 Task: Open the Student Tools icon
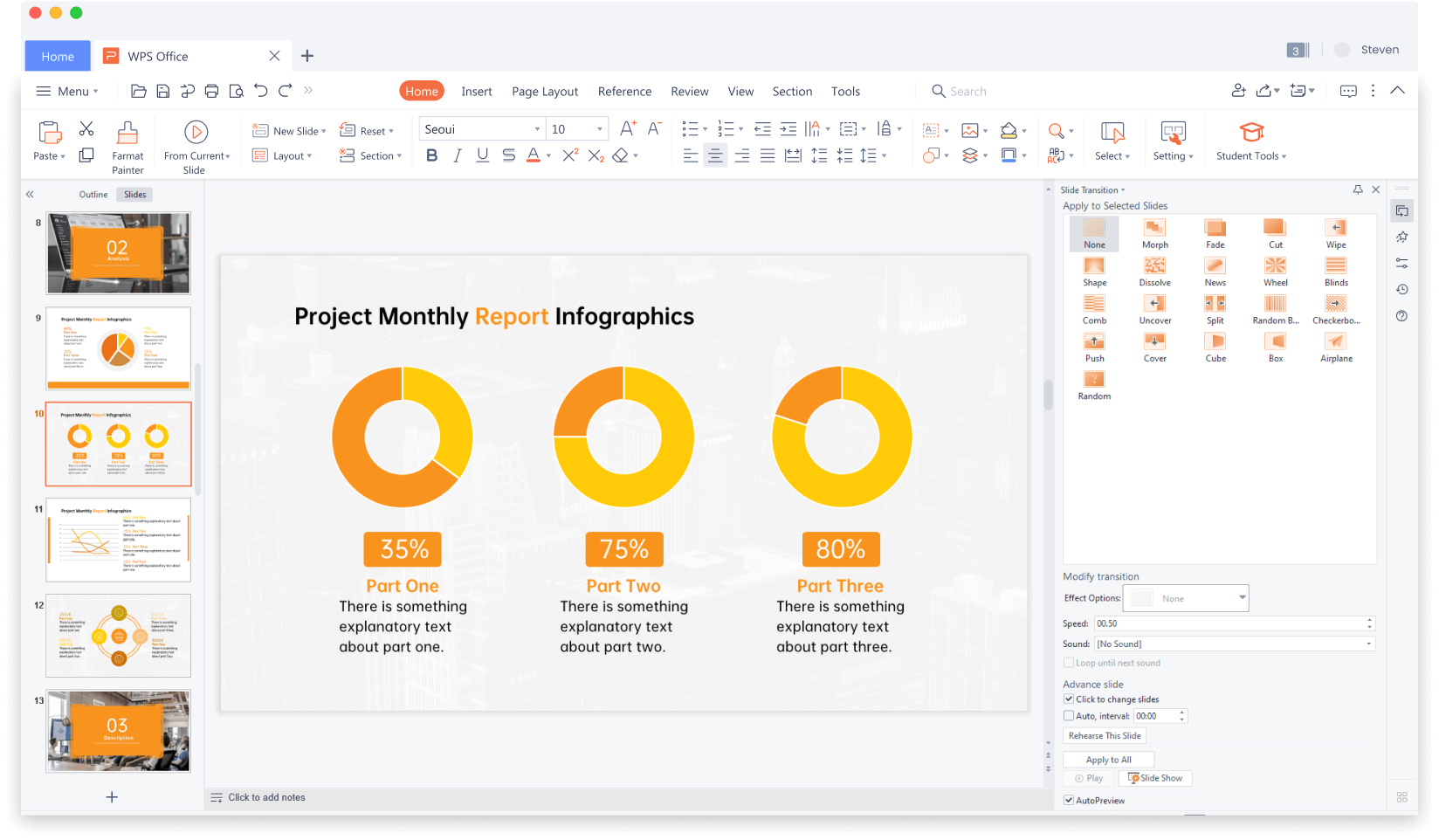[x=1251, y=133]
